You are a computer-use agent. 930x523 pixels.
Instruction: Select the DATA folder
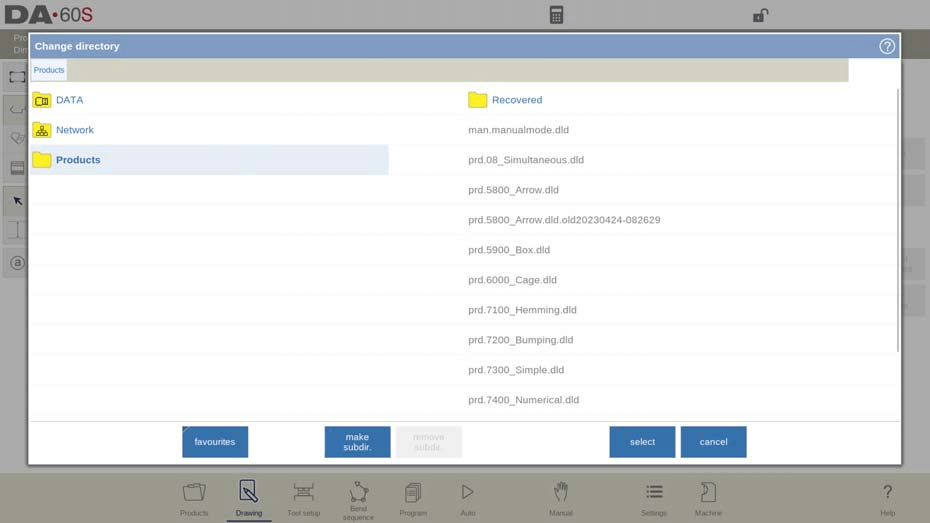click(x=69, y=100)
